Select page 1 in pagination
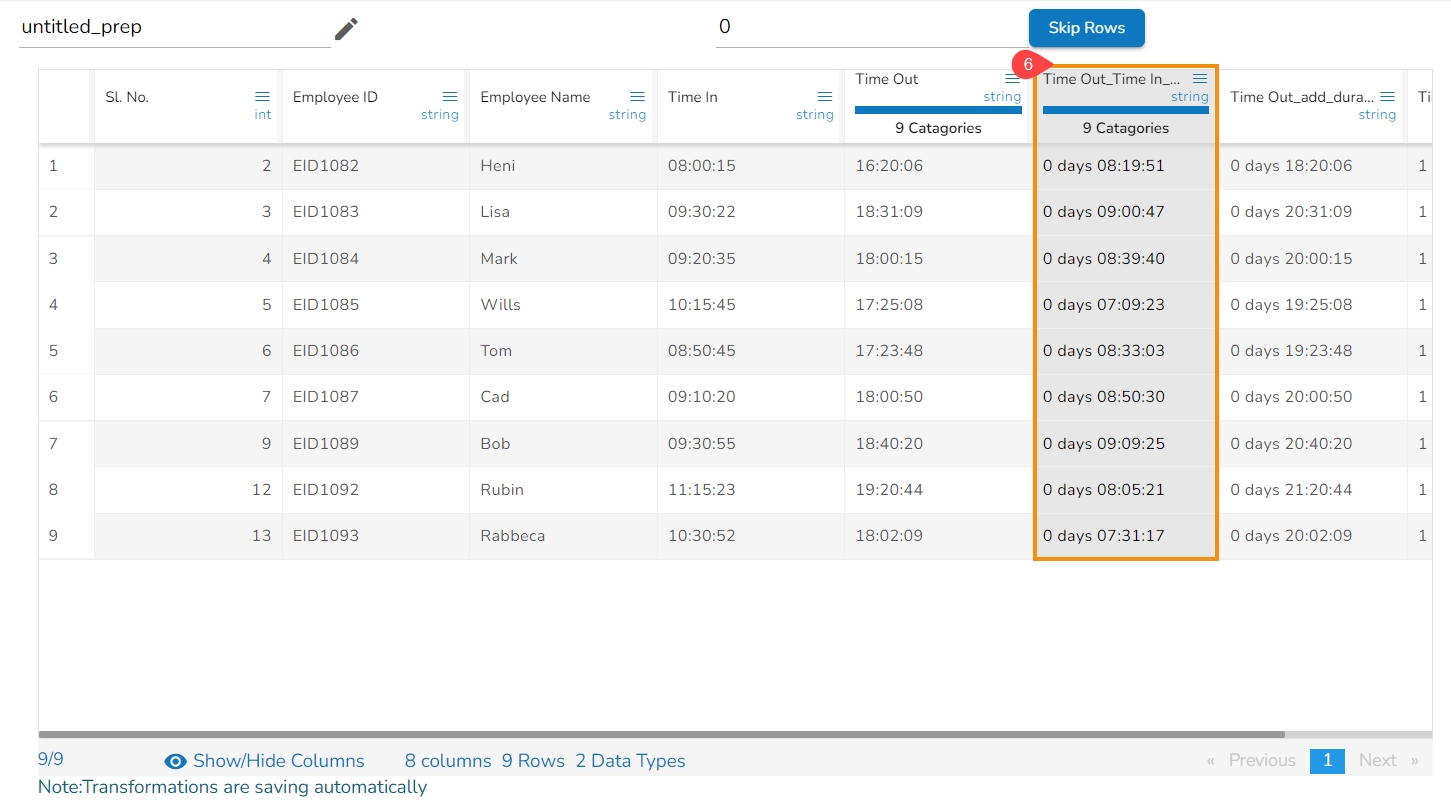The image size is (1451, 804). click(1327, 761)
